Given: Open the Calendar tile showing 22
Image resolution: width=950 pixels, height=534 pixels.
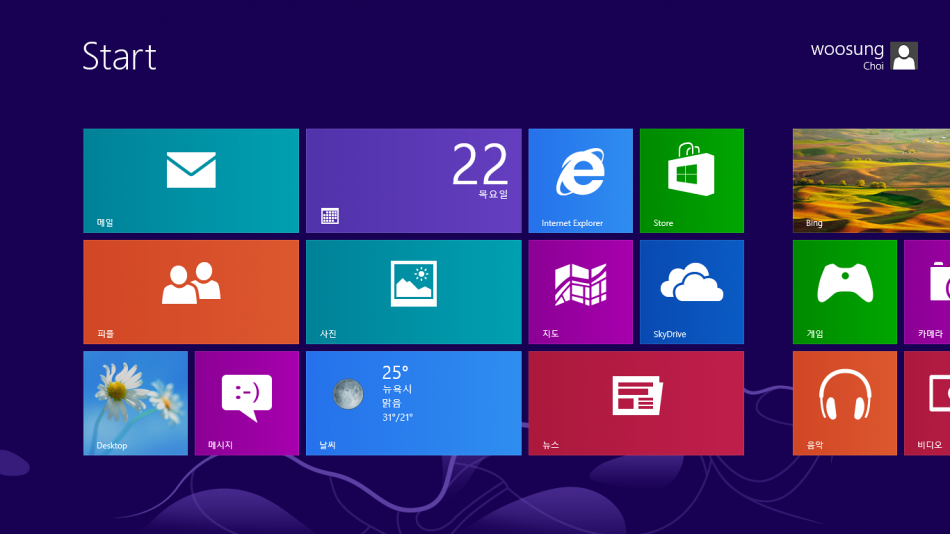Looking at the screenshot, I should [413, 181].
